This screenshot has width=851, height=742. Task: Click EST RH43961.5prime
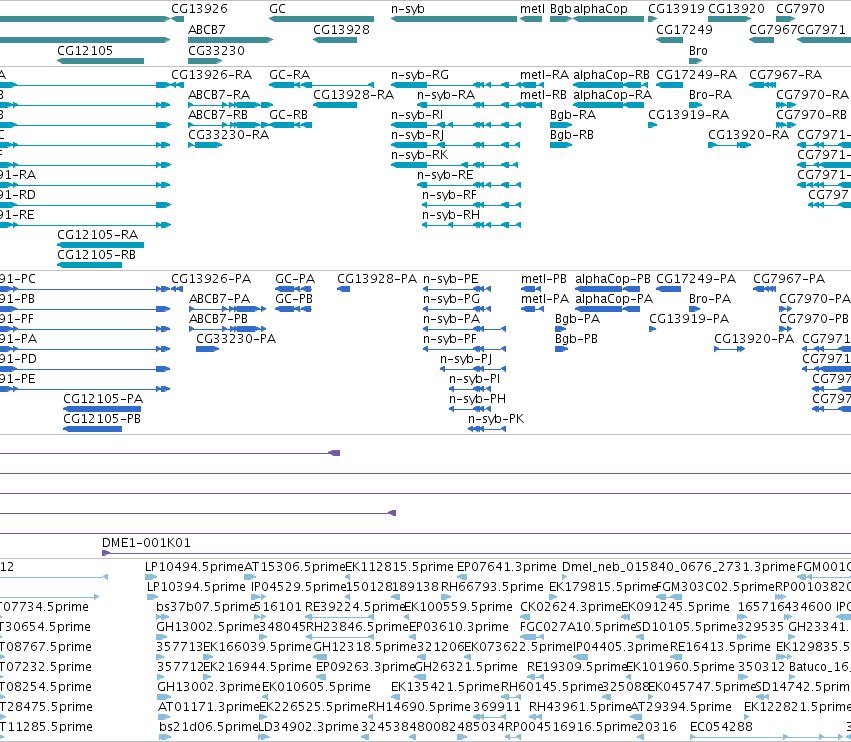click(x=580, y=706)
